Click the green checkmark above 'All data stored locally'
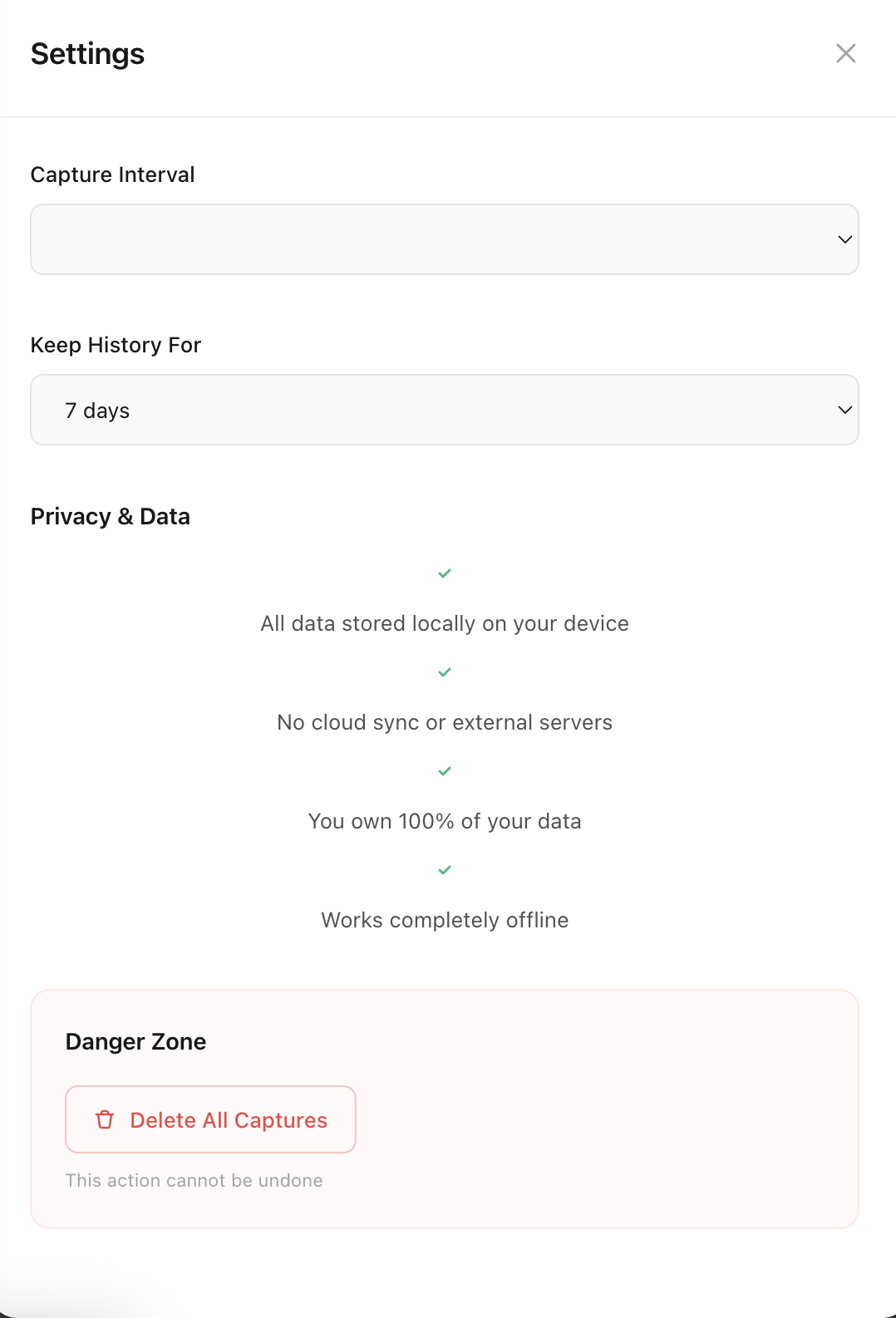This screenshot has height=1318, width=896. click(445, 573)
